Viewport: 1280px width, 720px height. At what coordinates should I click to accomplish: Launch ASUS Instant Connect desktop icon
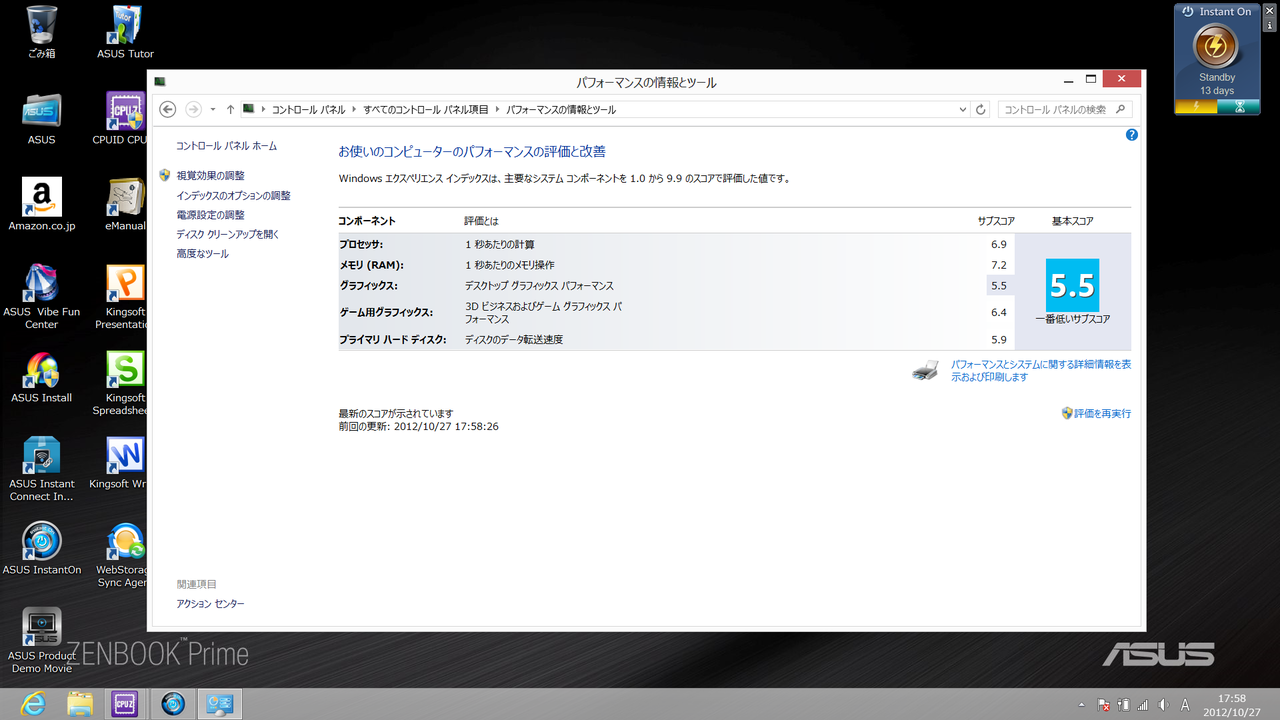tap(42, 468)
